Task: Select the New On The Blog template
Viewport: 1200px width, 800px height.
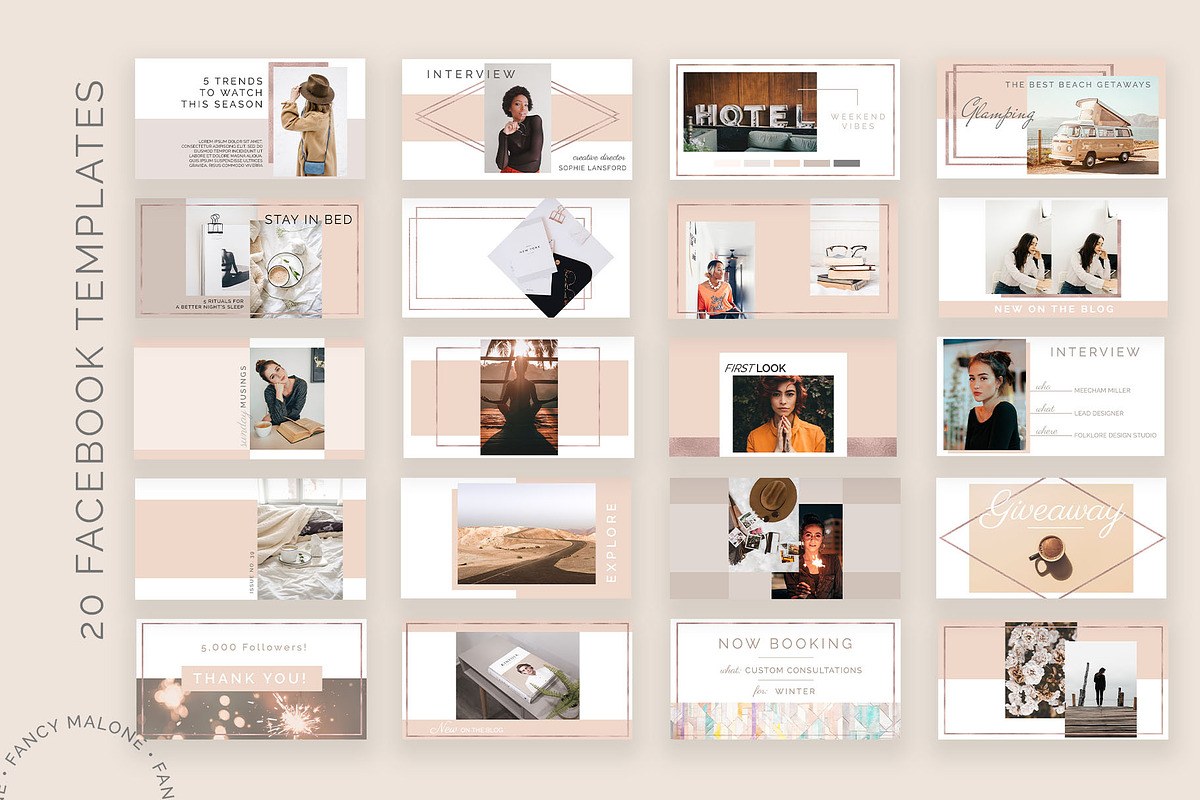Action: coord(1052,258)
